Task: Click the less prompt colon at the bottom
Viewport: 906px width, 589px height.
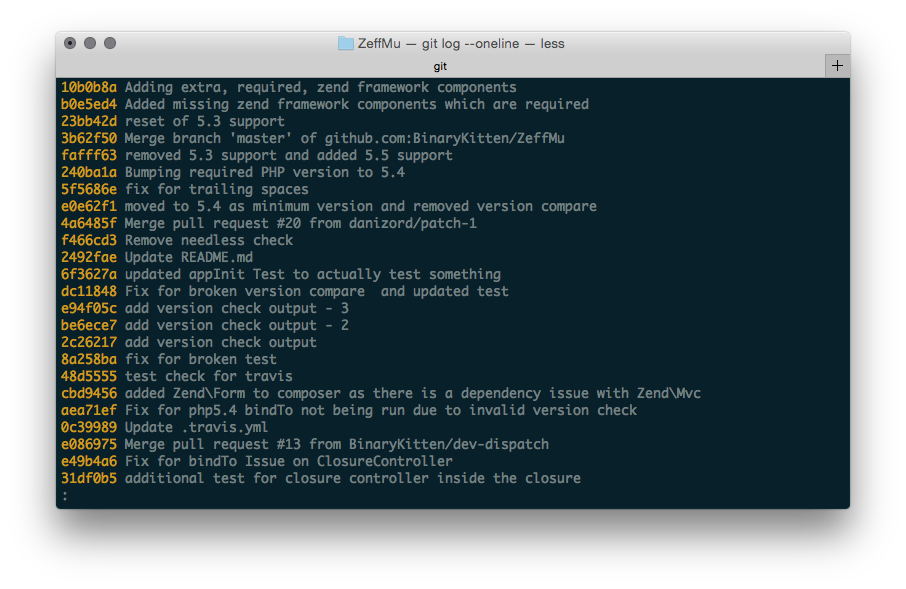Action: pos(66,495)
